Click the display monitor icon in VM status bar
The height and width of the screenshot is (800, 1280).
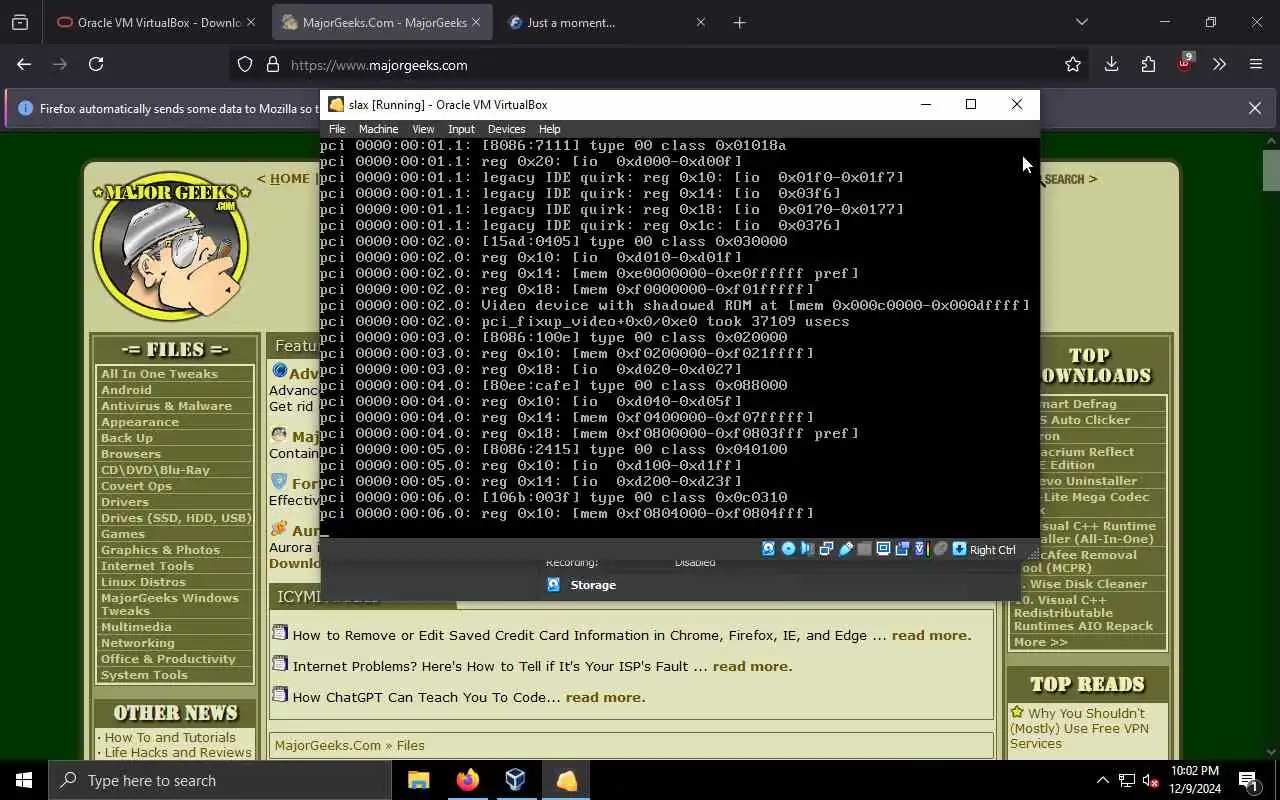(883, 549)
